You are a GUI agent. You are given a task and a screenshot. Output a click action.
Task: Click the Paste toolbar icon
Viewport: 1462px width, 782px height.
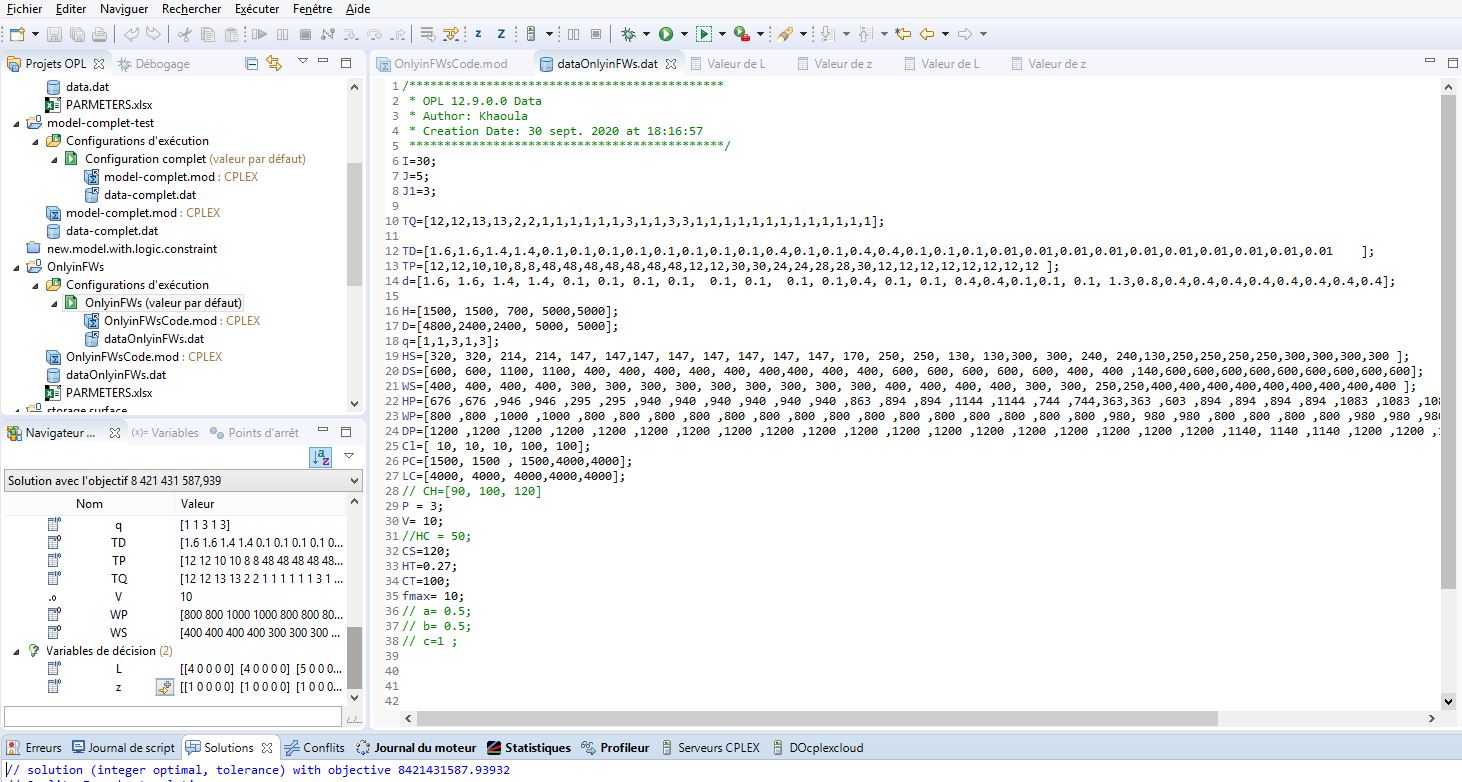point(231,34)
